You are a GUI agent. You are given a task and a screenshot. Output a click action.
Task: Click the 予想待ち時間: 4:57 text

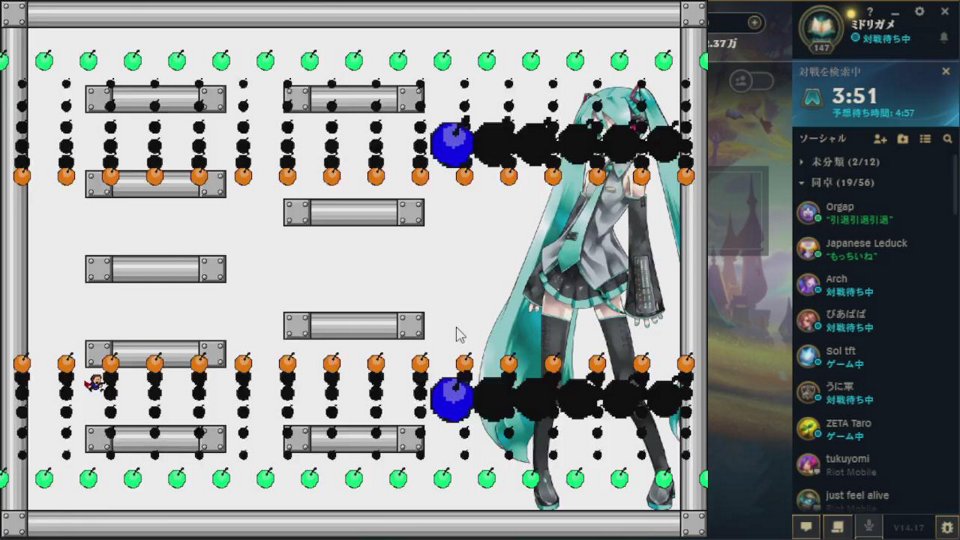click(873, 113)
